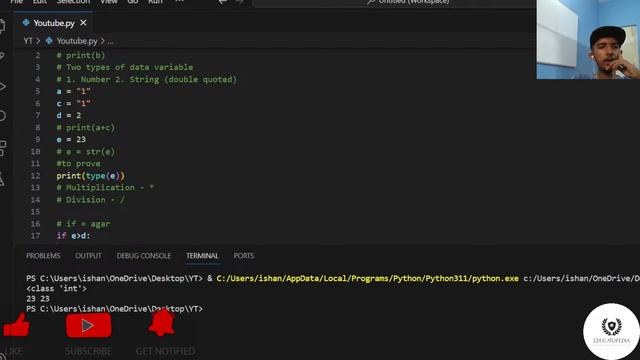This screenshot has width=640, height=360.
Task: Click the terminal output '23 23'
Action: coord(38,299)
